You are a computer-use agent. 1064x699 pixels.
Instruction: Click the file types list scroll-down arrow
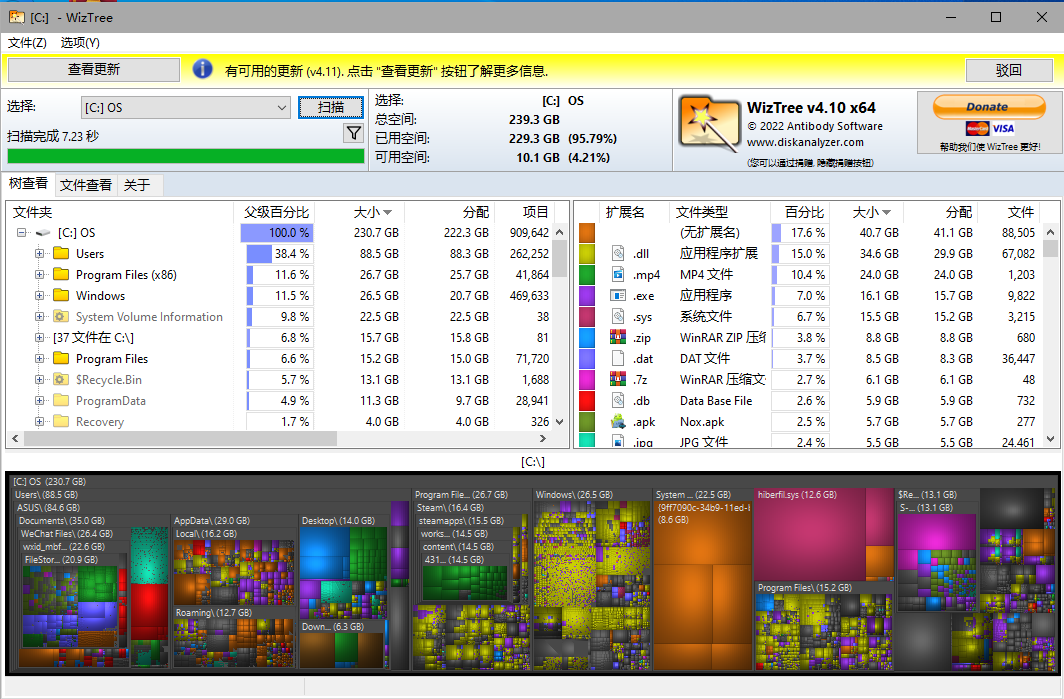pos(1050,440)
